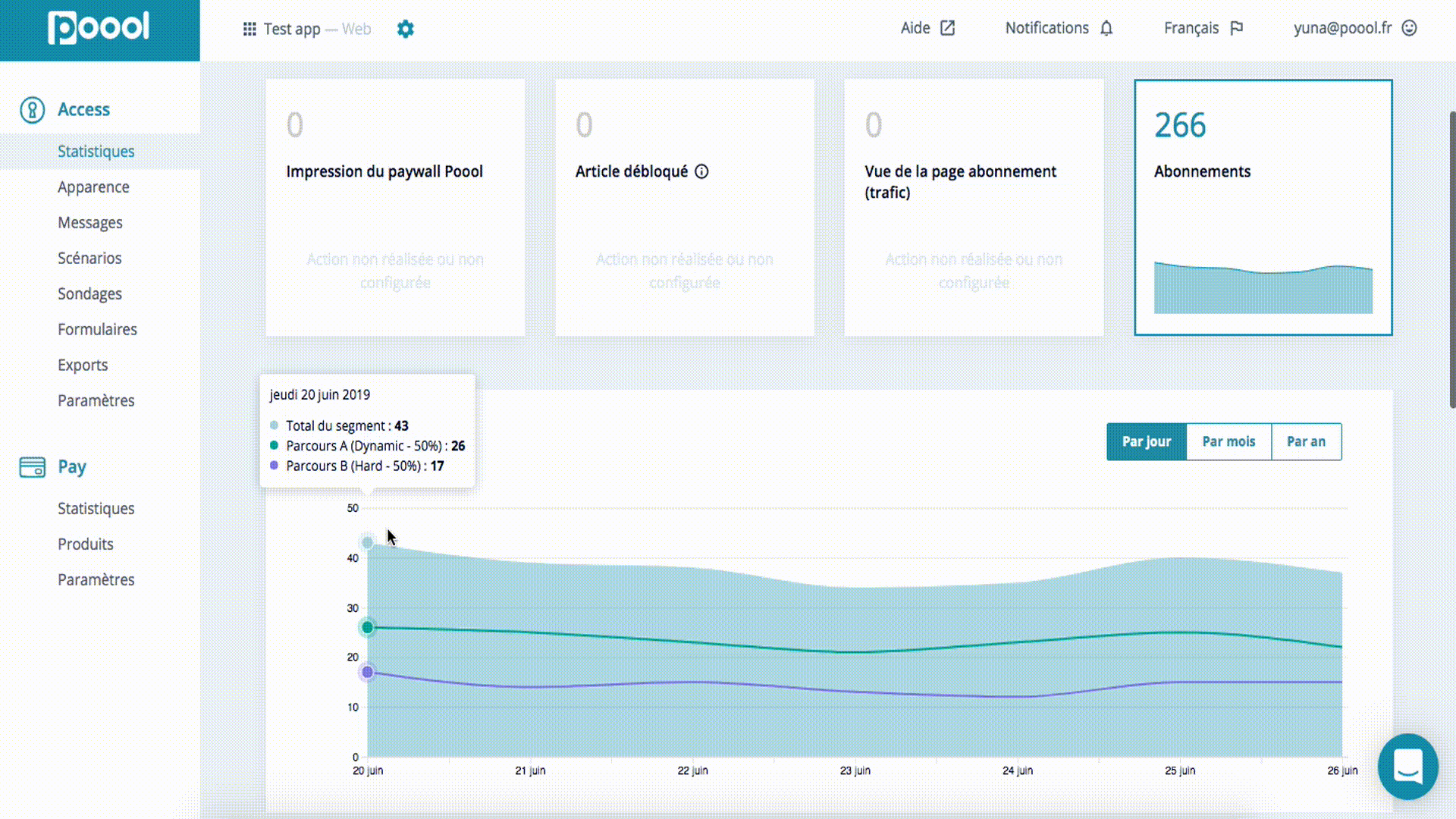This screenshot has width=1456, height=819.
Task: Click the Pay card icon
Action: tap(32, 467)
